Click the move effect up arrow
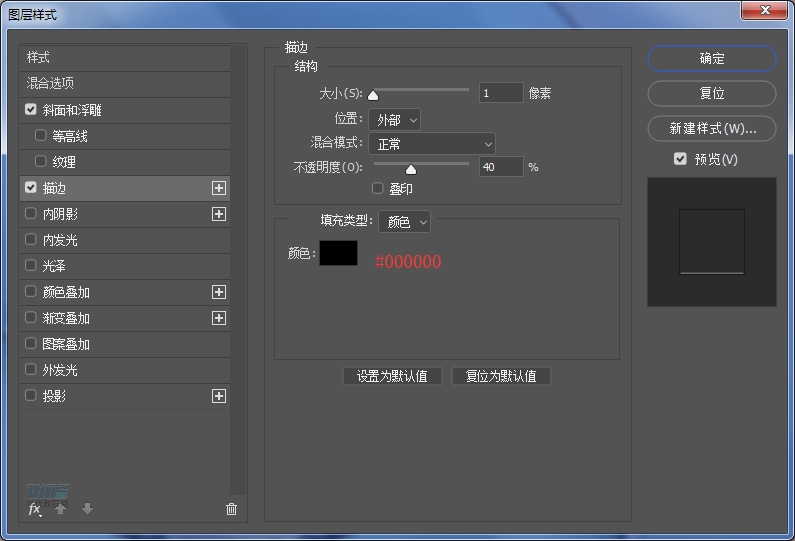The width and height of the screenshot is (795, 541). pyautogui.click(x=61, y=509)
